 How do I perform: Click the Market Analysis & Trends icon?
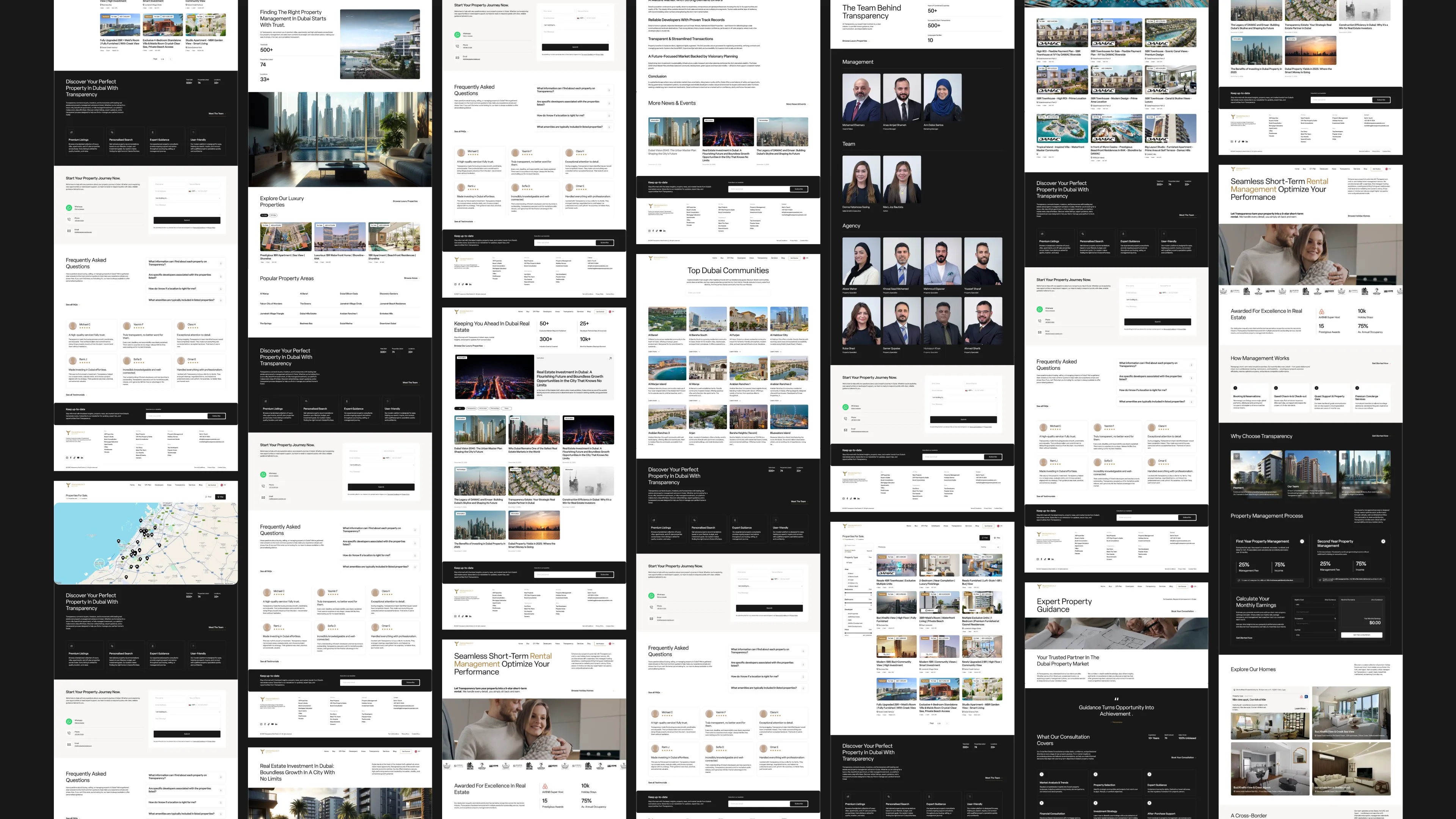[x=1042, y=774]
